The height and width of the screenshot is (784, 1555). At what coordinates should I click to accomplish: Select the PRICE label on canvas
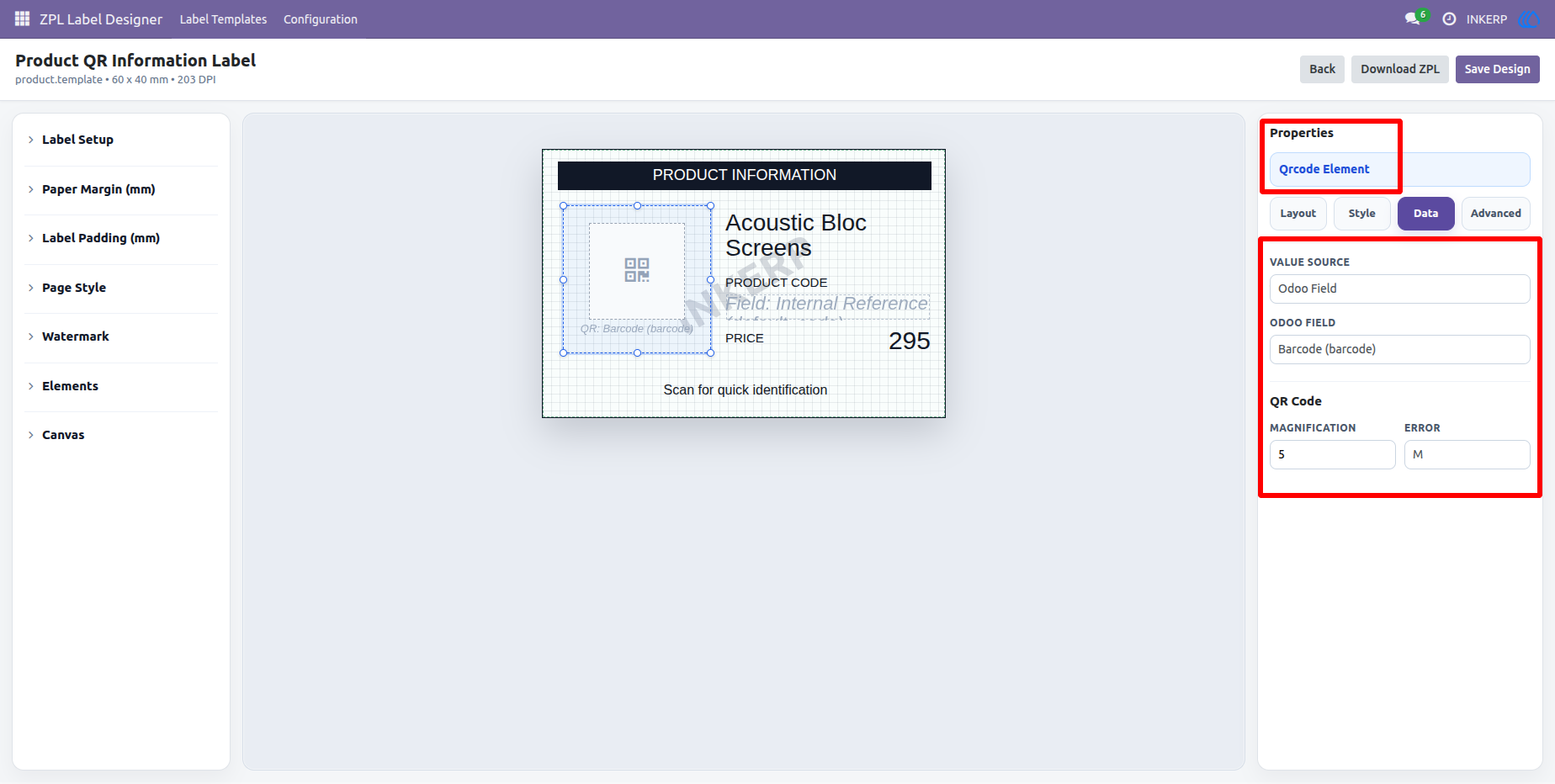[x=745, y=338]
